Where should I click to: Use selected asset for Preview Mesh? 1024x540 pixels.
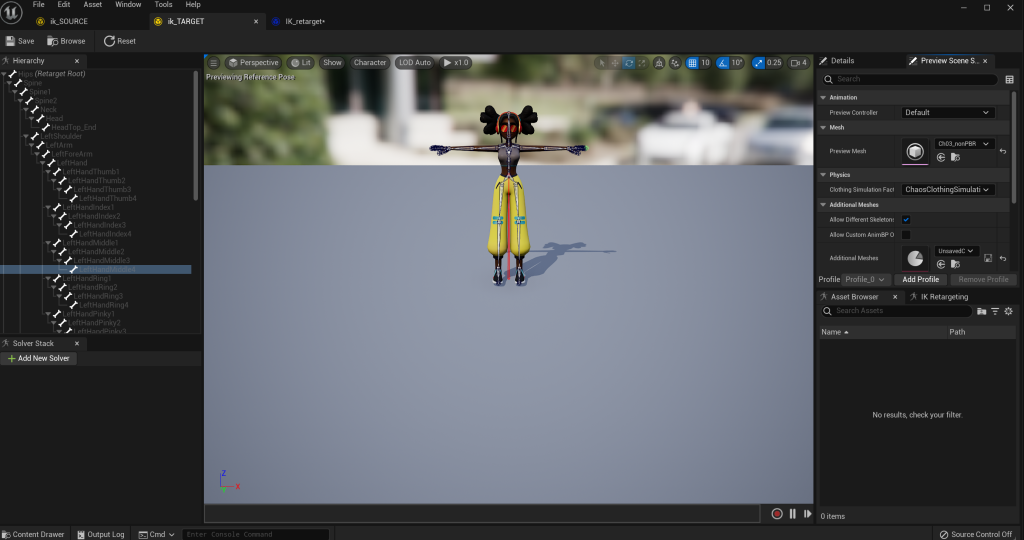[941, 157]
